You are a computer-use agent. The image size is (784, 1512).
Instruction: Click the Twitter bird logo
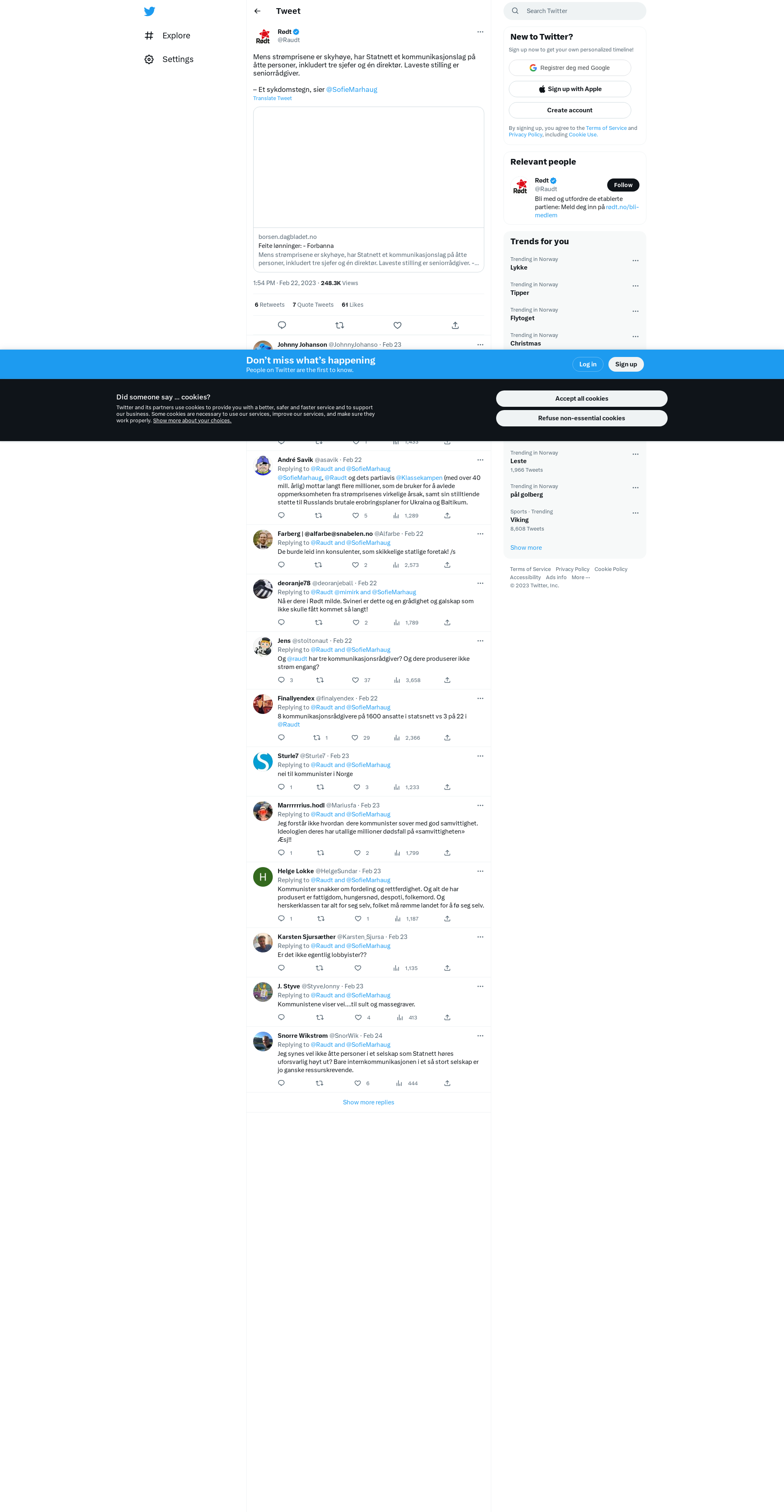149,11
